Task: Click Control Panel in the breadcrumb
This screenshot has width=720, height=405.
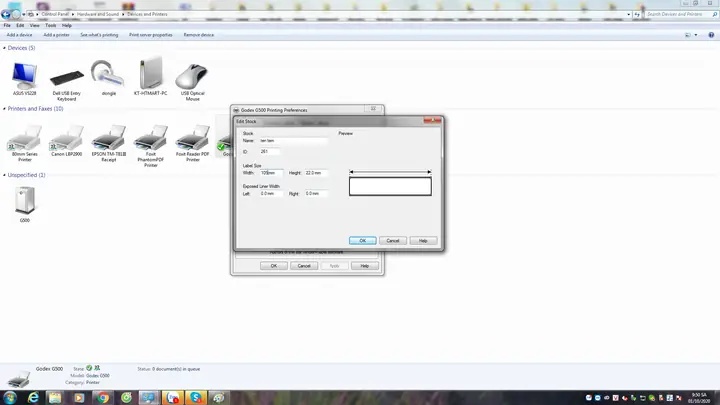Action: point(55,14)
